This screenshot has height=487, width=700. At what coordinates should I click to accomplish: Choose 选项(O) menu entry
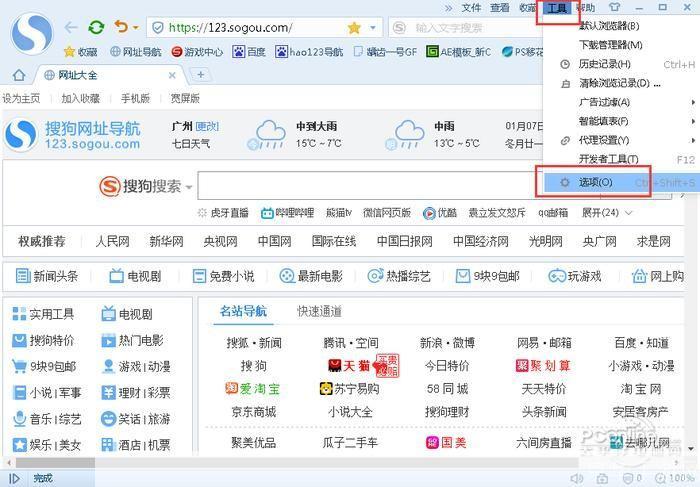621,182
